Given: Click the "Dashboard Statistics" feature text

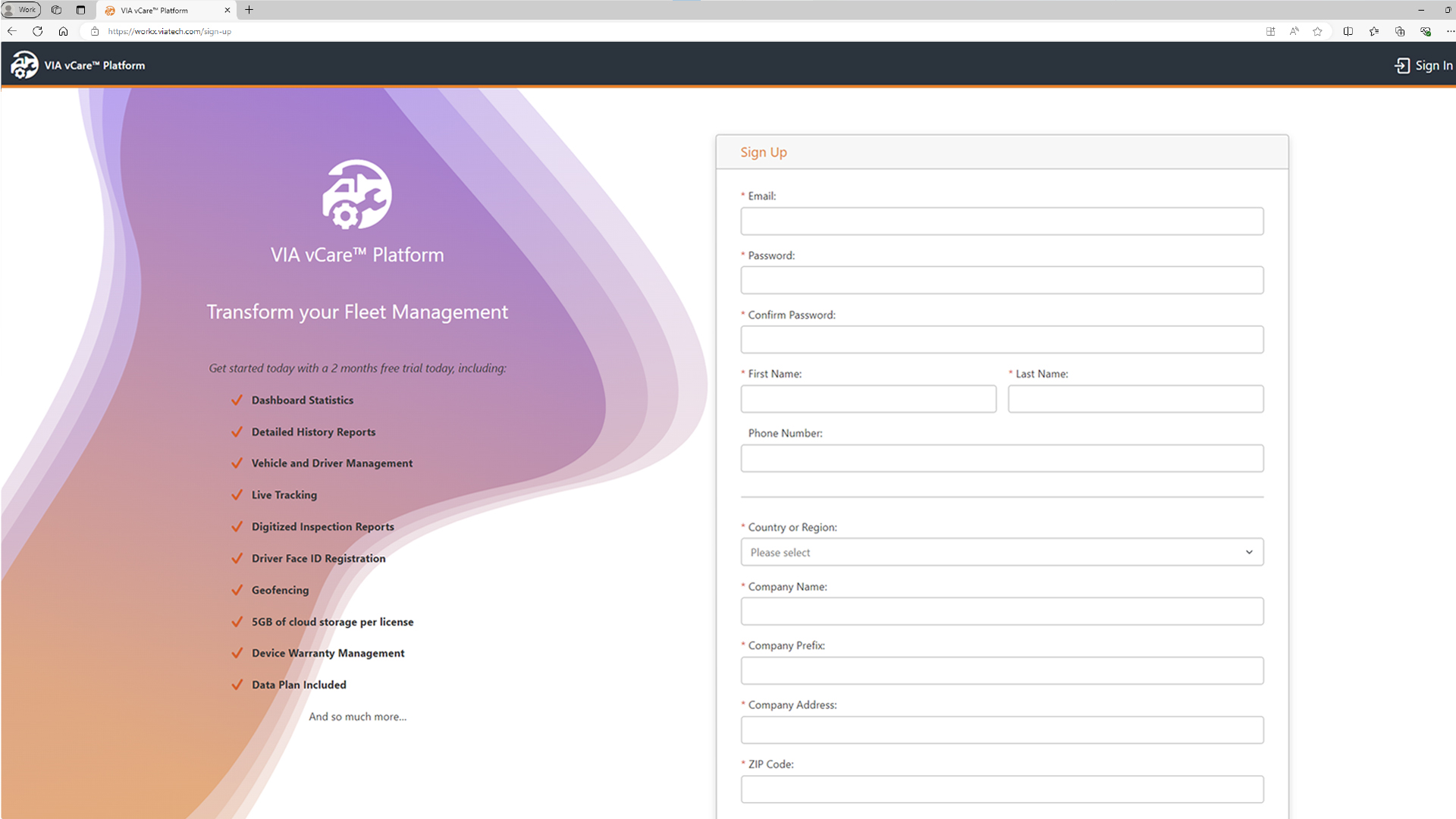Looking at the screenshot, I should coord(302,400).
